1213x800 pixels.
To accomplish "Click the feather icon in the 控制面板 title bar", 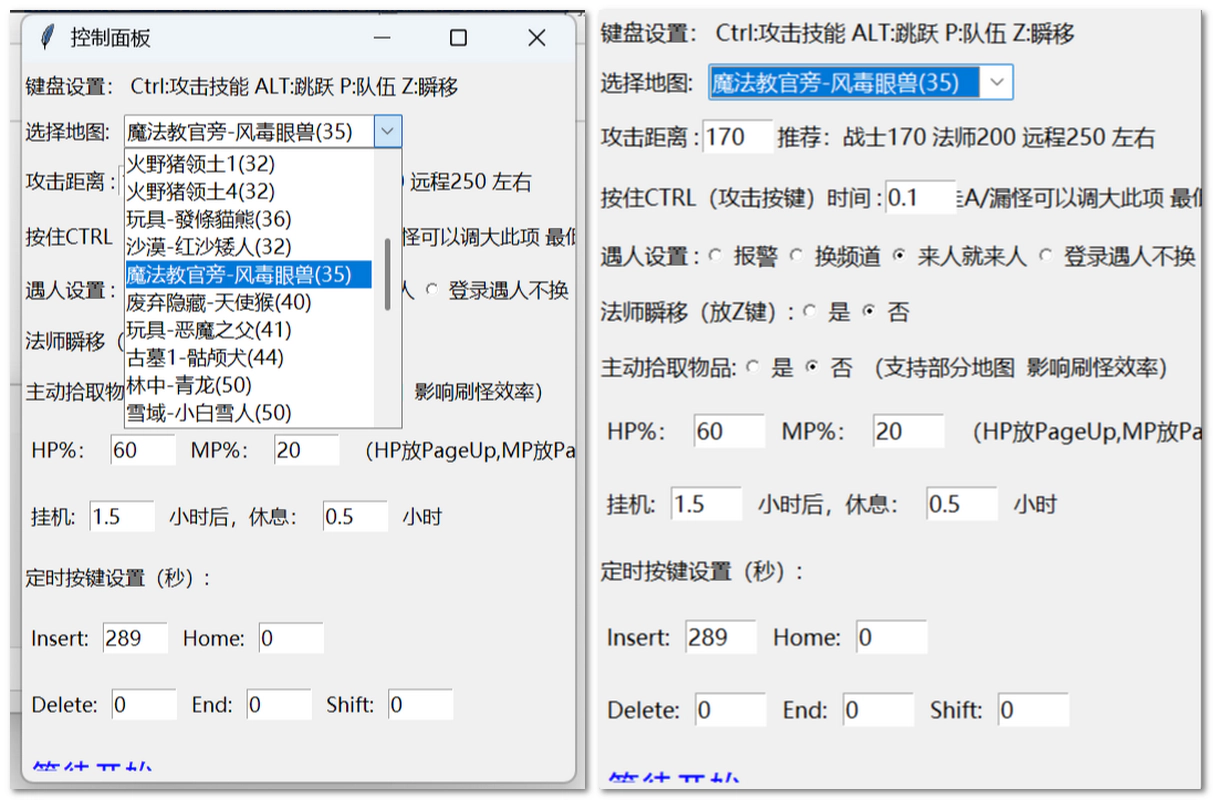I will coord(46,38).
